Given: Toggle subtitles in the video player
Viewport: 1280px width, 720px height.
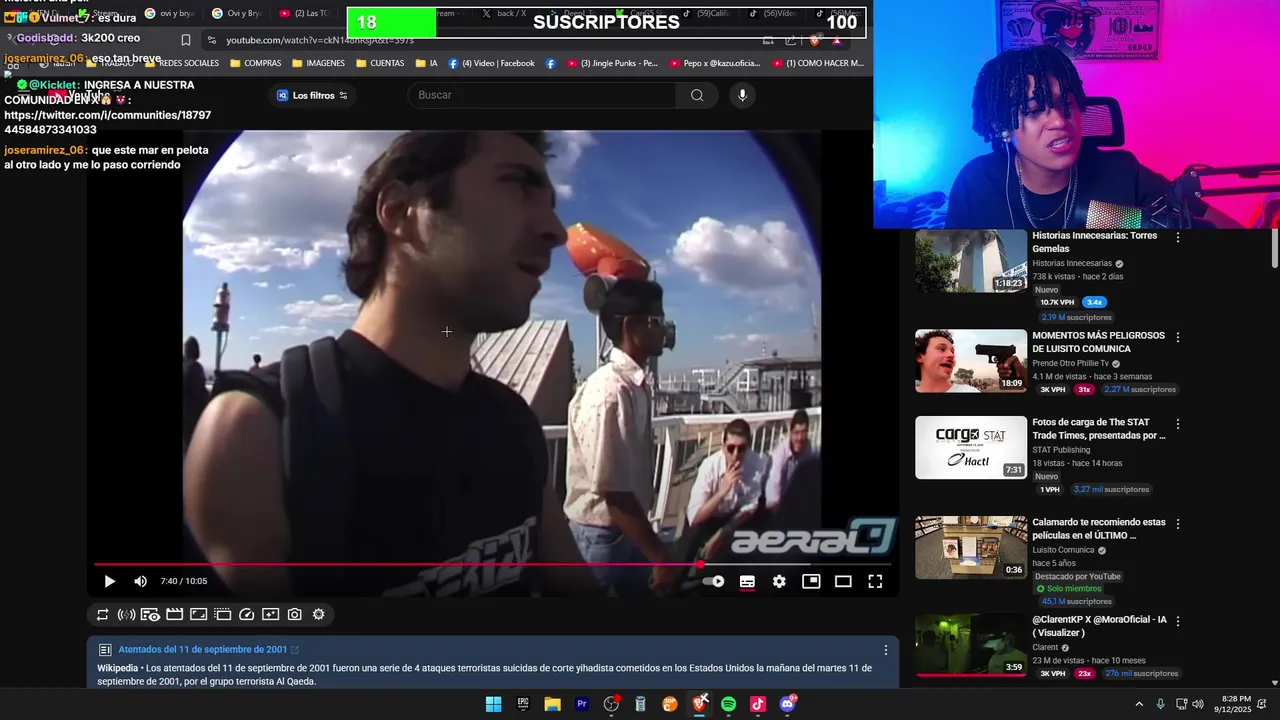Looking at the screenshot, I should tap(747, 581).
